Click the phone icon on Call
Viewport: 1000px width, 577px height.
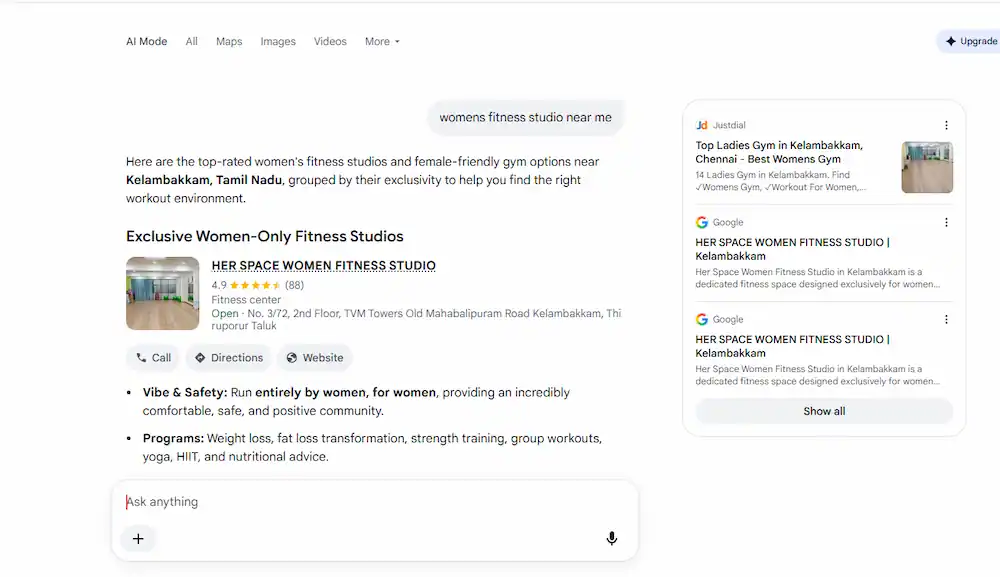(x=141, y=358)
